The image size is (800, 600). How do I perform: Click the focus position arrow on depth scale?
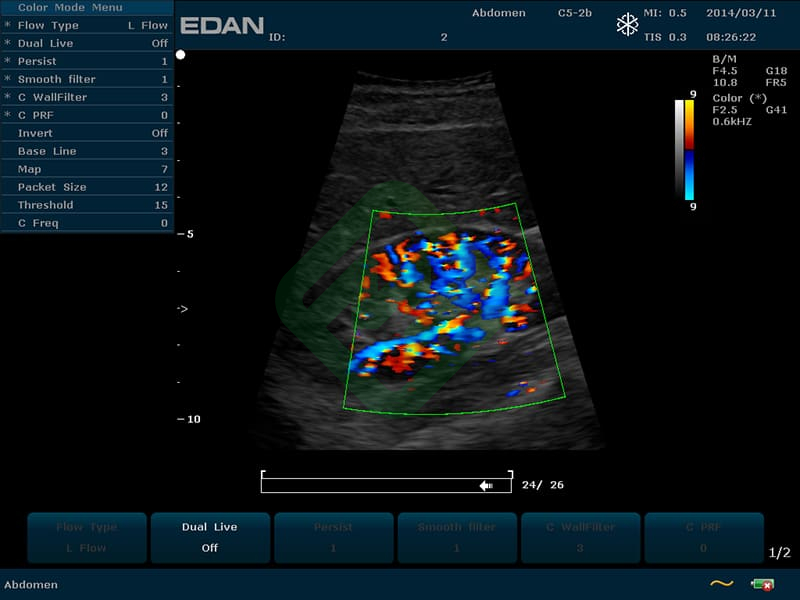pyautogui.click(x=182, y=309)
